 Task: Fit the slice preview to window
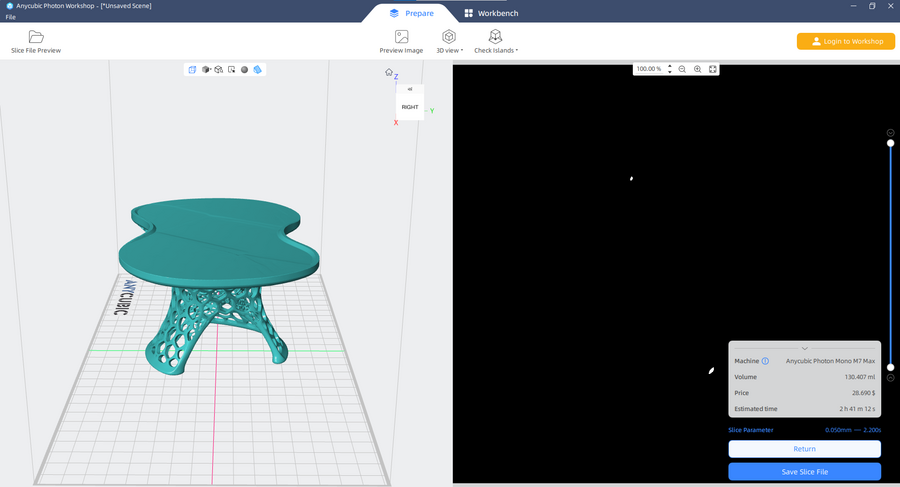(x=712, y=69)
